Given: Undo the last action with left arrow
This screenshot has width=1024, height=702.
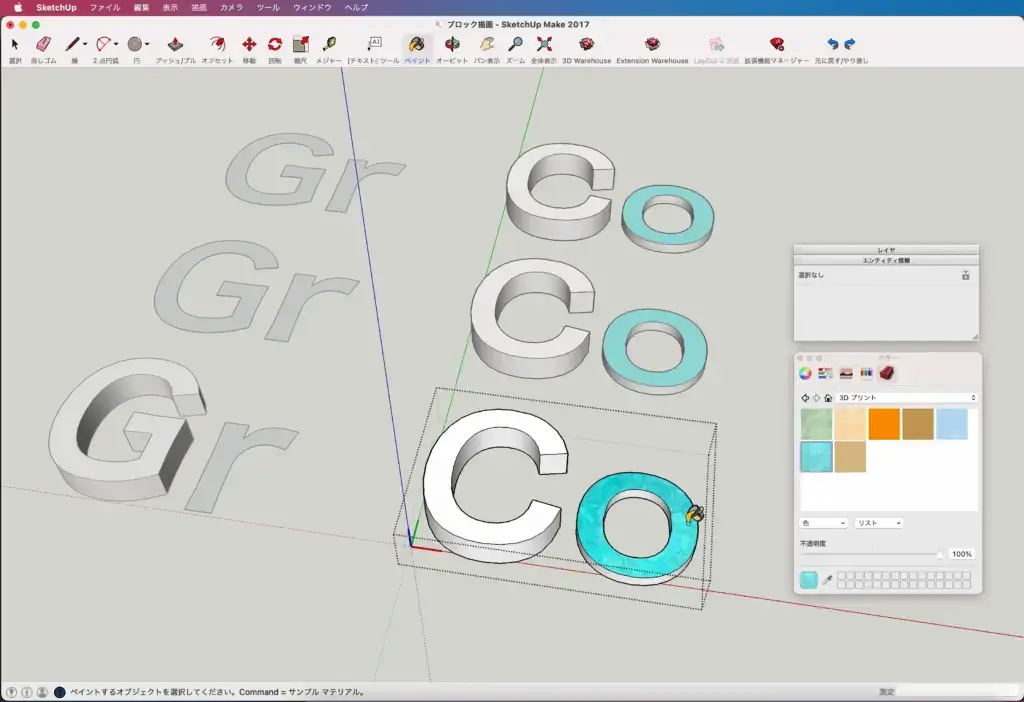Looking at the screenshot, I should coord(833,44).
